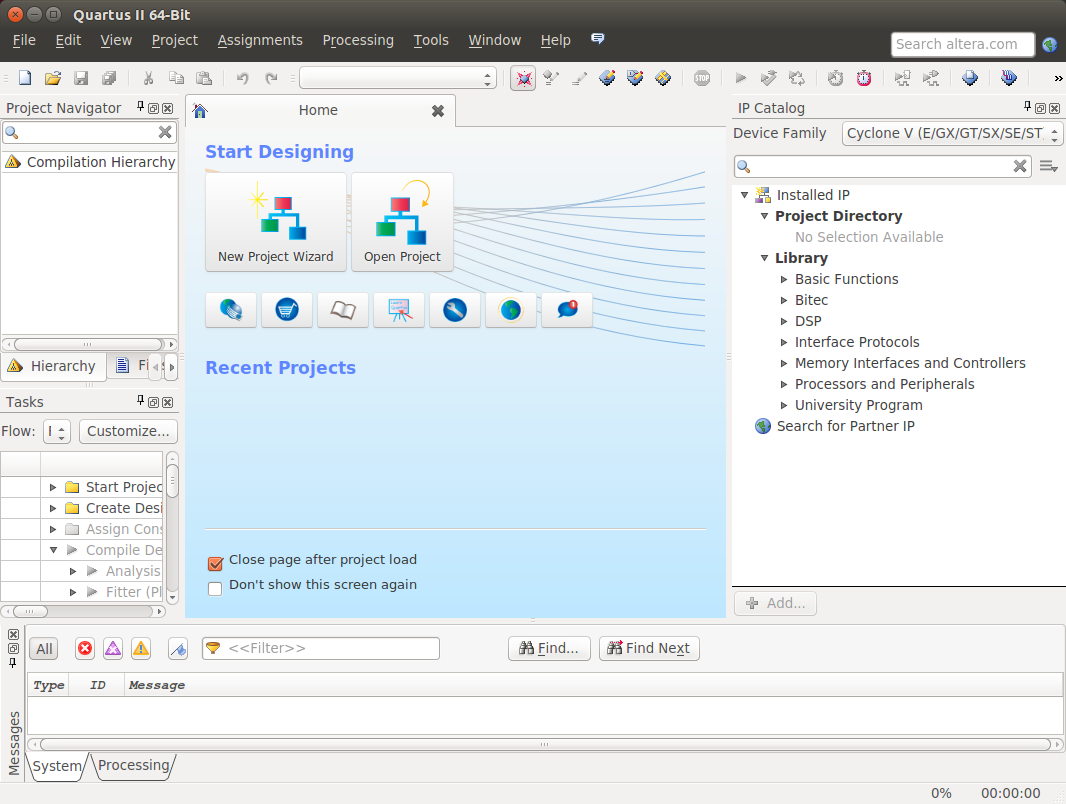
Task: Show warning messages with yellow triangle filter
Action: (141, 649)
